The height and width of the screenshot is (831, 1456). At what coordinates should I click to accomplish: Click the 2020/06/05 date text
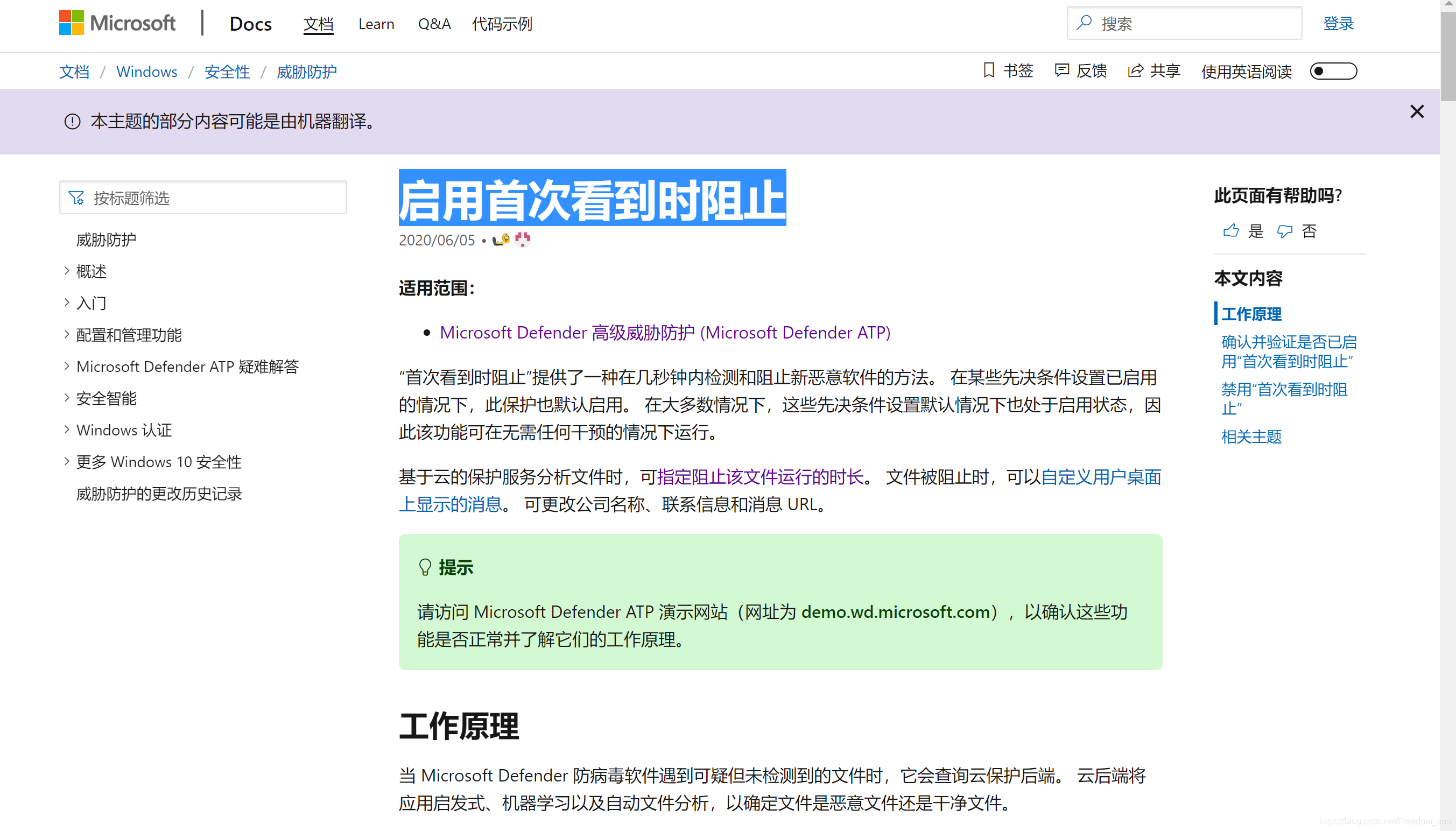[x=437, y=240]
